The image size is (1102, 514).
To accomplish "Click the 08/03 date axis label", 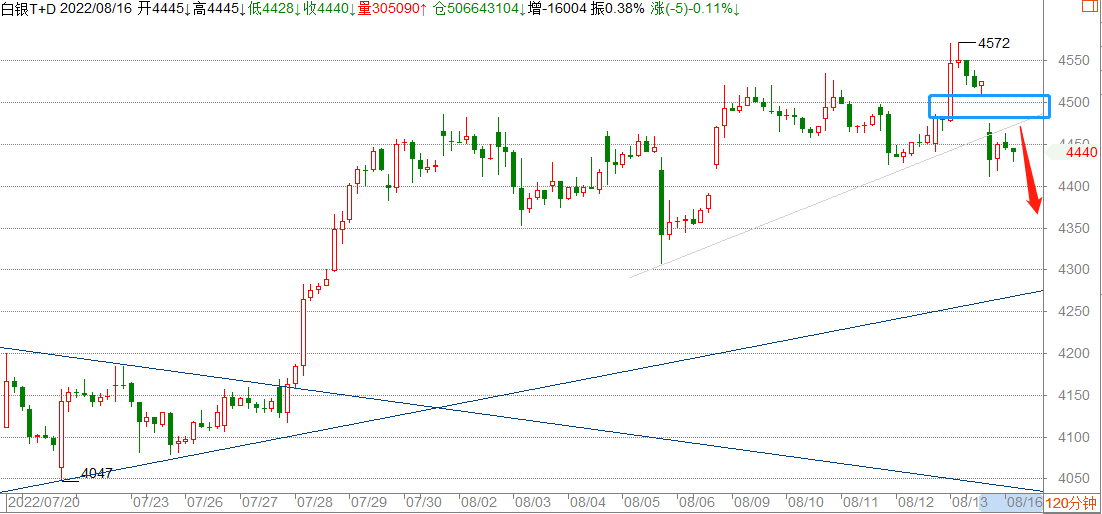I will 532,503.
